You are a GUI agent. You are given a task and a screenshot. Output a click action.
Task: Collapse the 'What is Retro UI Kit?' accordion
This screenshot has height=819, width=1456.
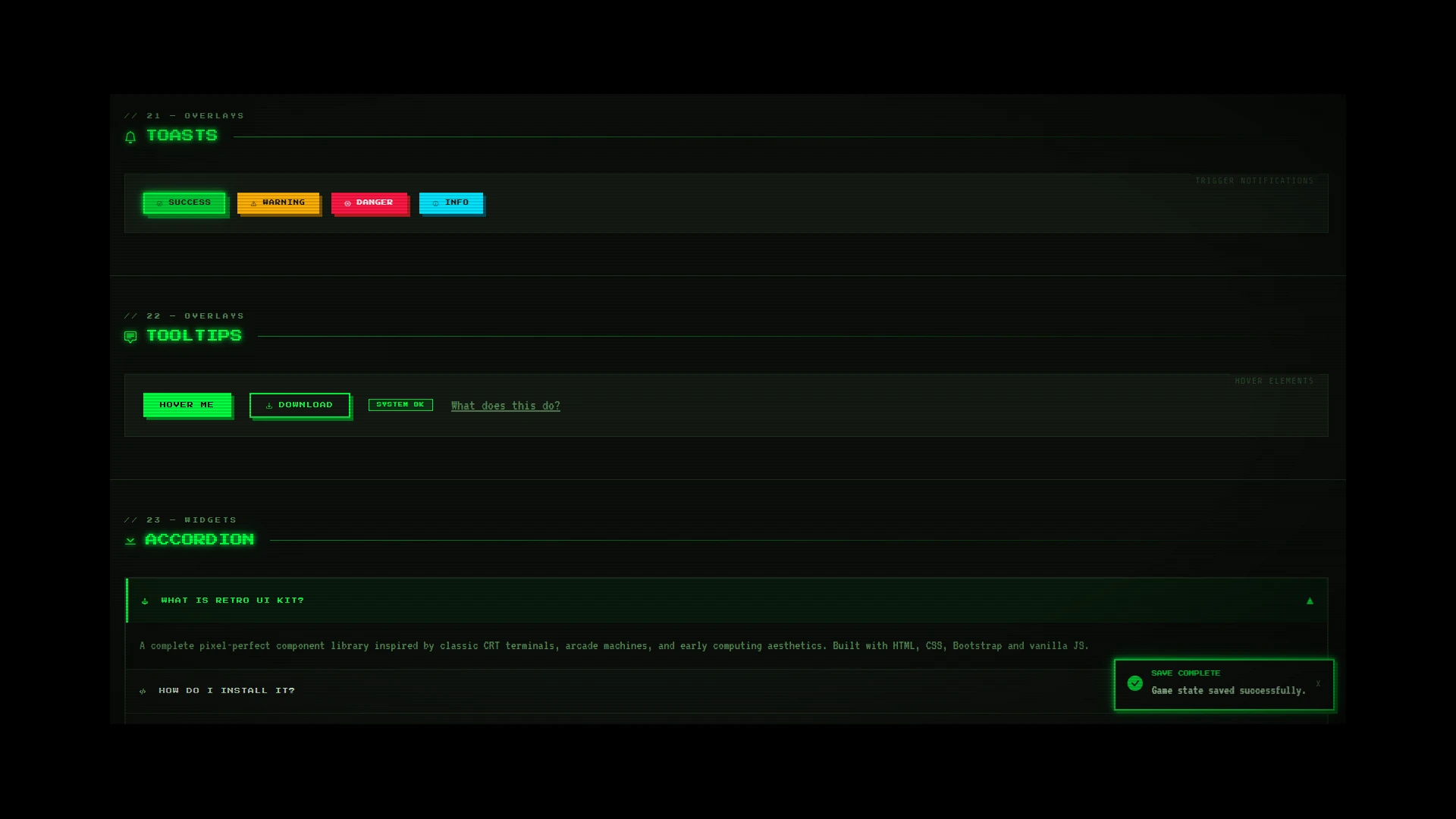(726, 601)
